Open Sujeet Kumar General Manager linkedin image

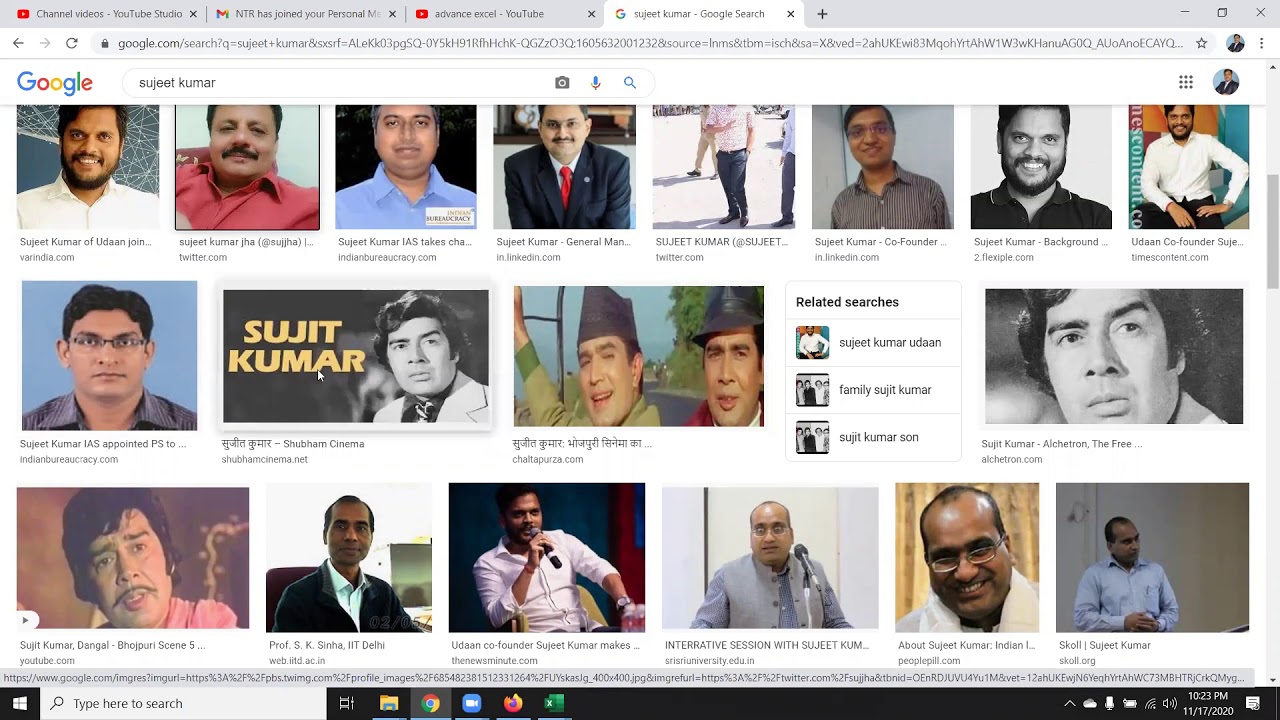pyautogui.click(x=564, y=167)
